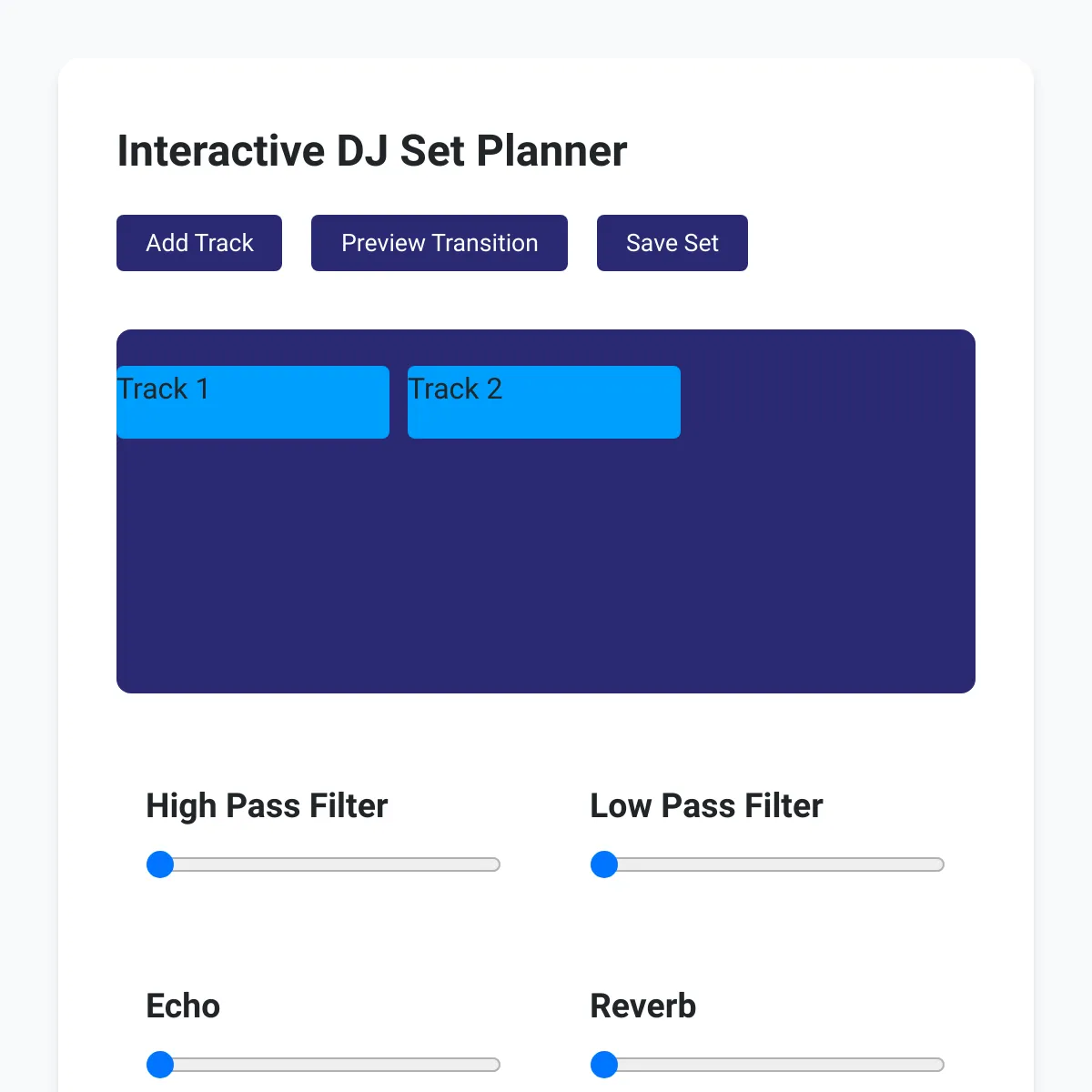Viewport: 1092px width, 1092px height.
Task: Click the Echo effect label
Action: click(x=183, y=1006)
